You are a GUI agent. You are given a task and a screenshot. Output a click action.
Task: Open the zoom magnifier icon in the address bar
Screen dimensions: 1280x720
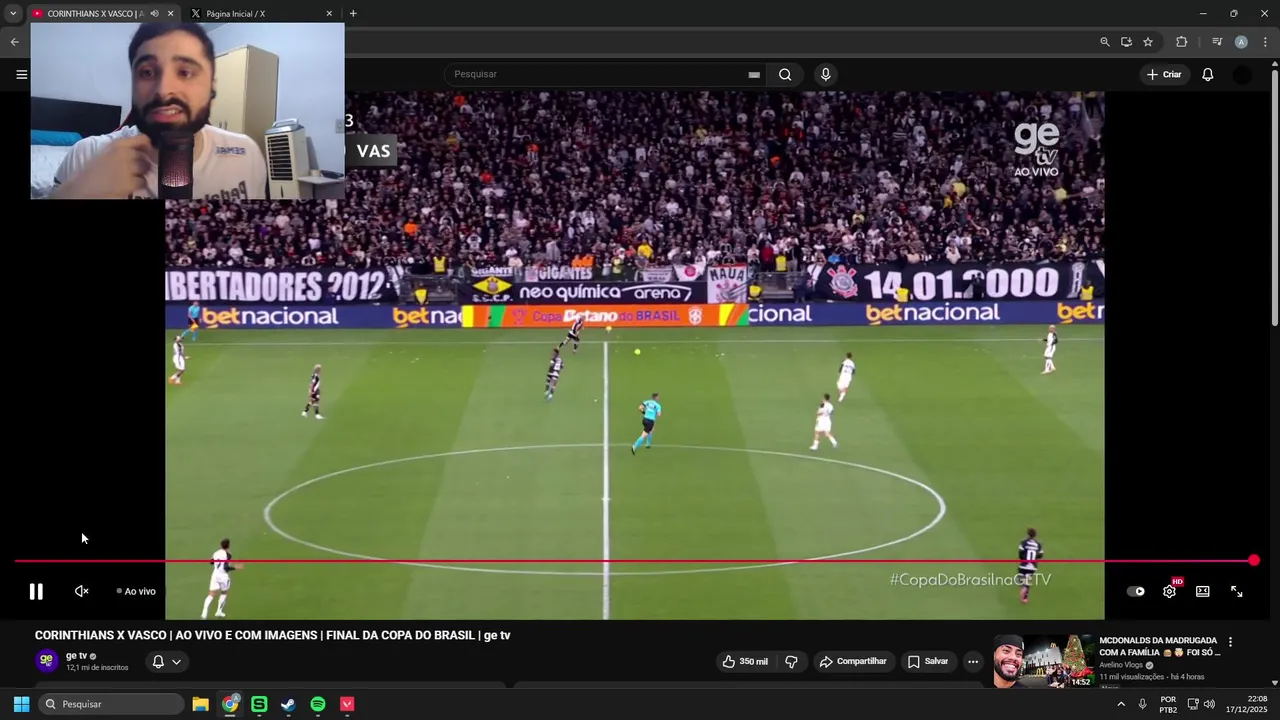coord(1104,42)
